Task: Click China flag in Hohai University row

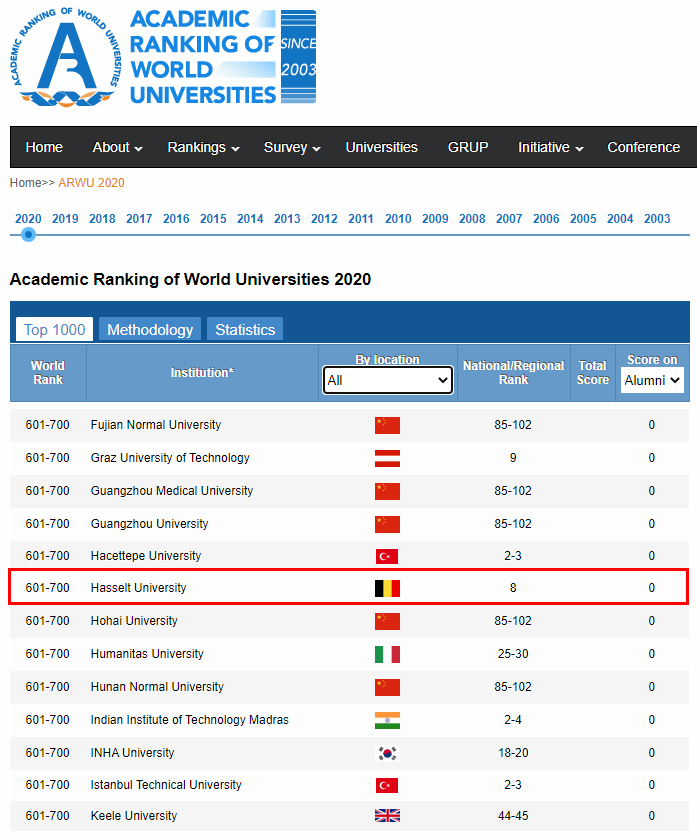Action: coord(388,622)
